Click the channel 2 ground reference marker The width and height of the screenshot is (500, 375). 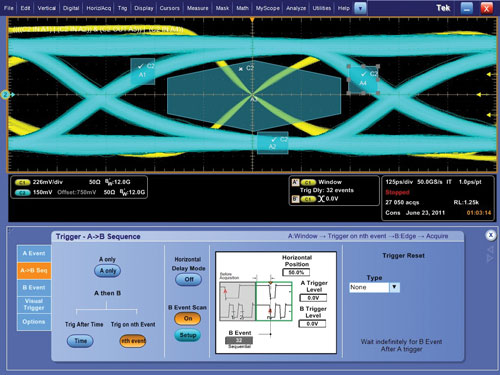tap(6, 95)
